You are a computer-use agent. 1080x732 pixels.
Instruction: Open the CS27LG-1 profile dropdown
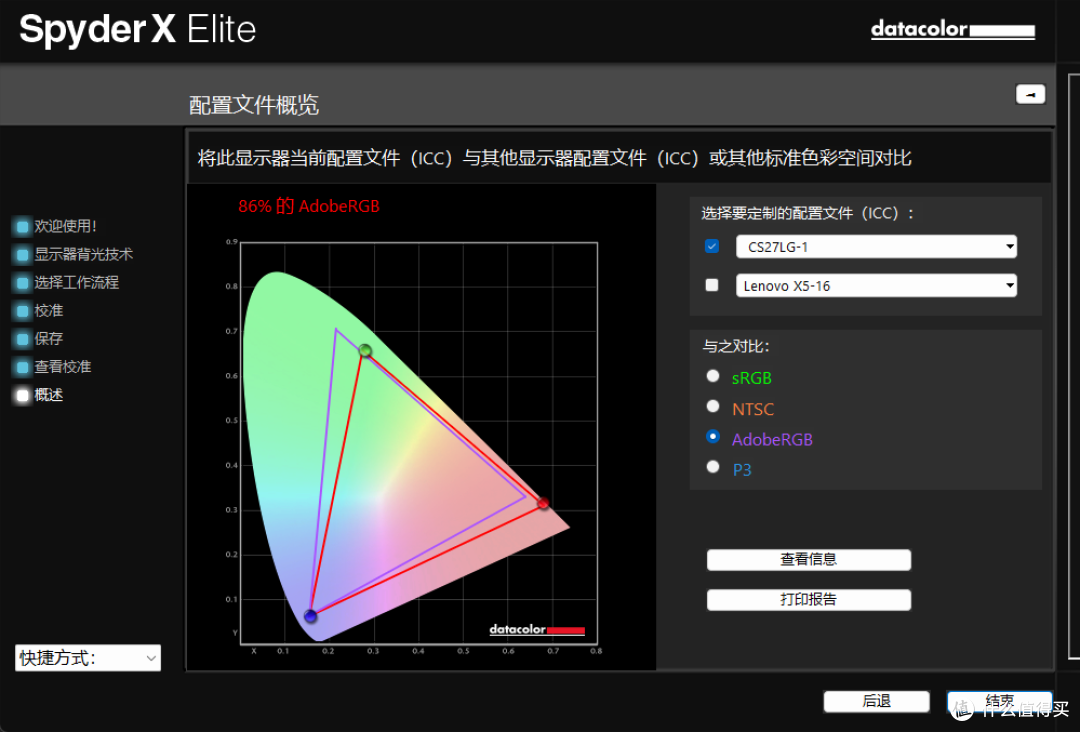tap(876, 247)
